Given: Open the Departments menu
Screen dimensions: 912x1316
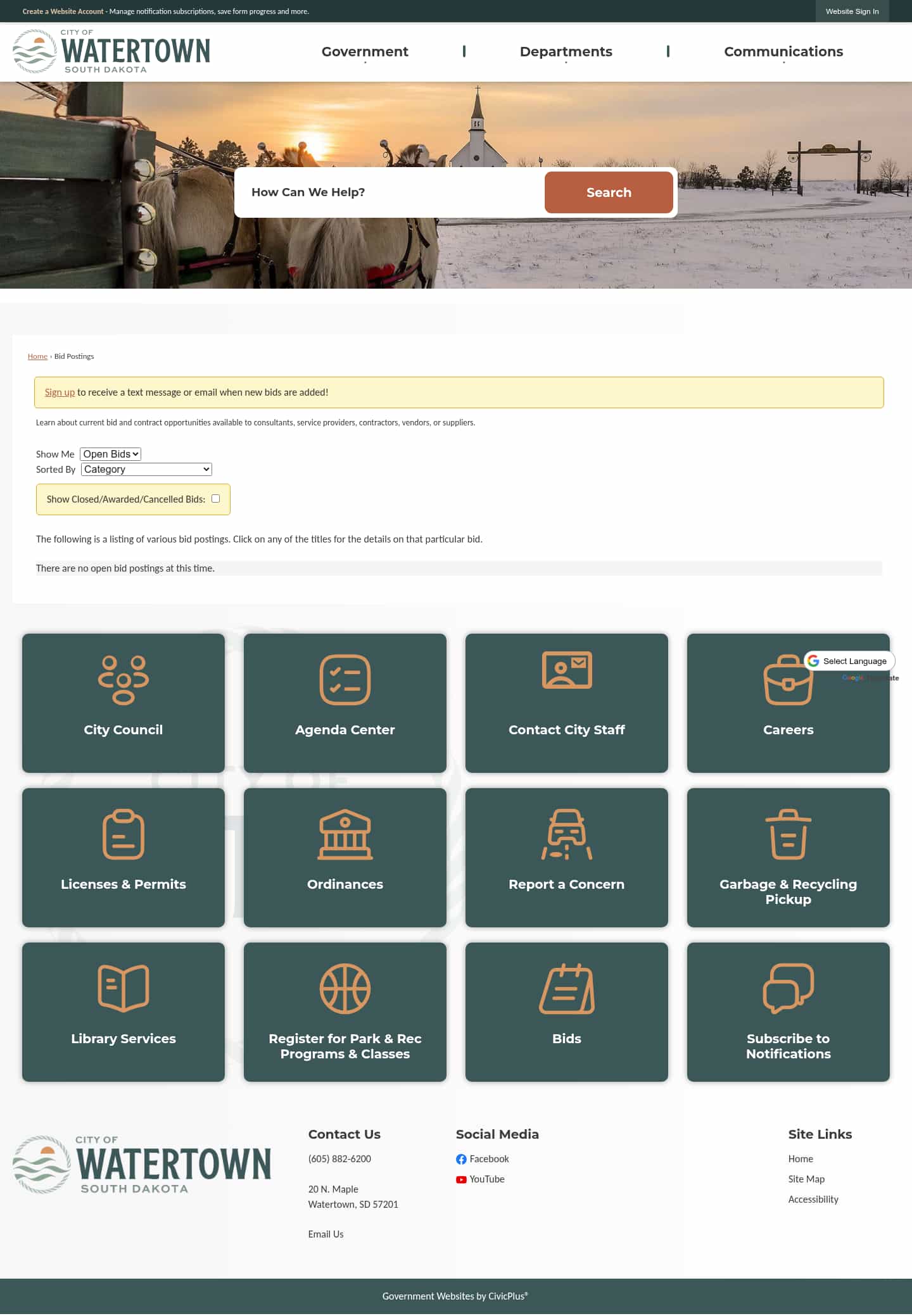Looking at the screenshot, I should click(566, 52).
